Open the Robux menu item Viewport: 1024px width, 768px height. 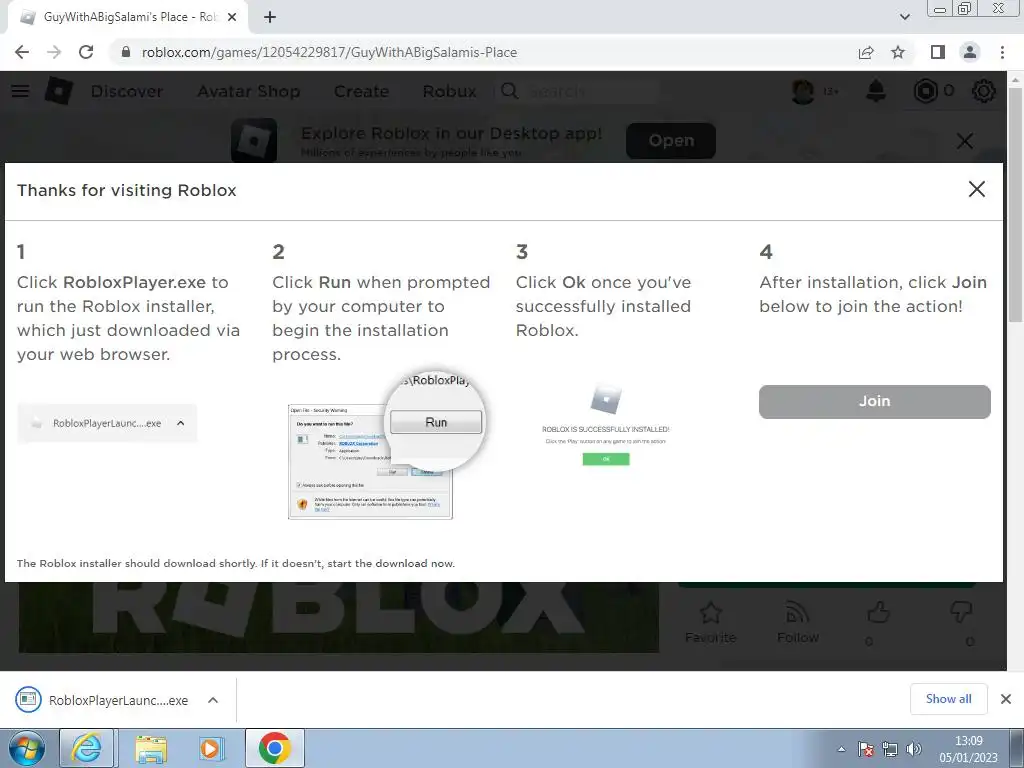449,91
